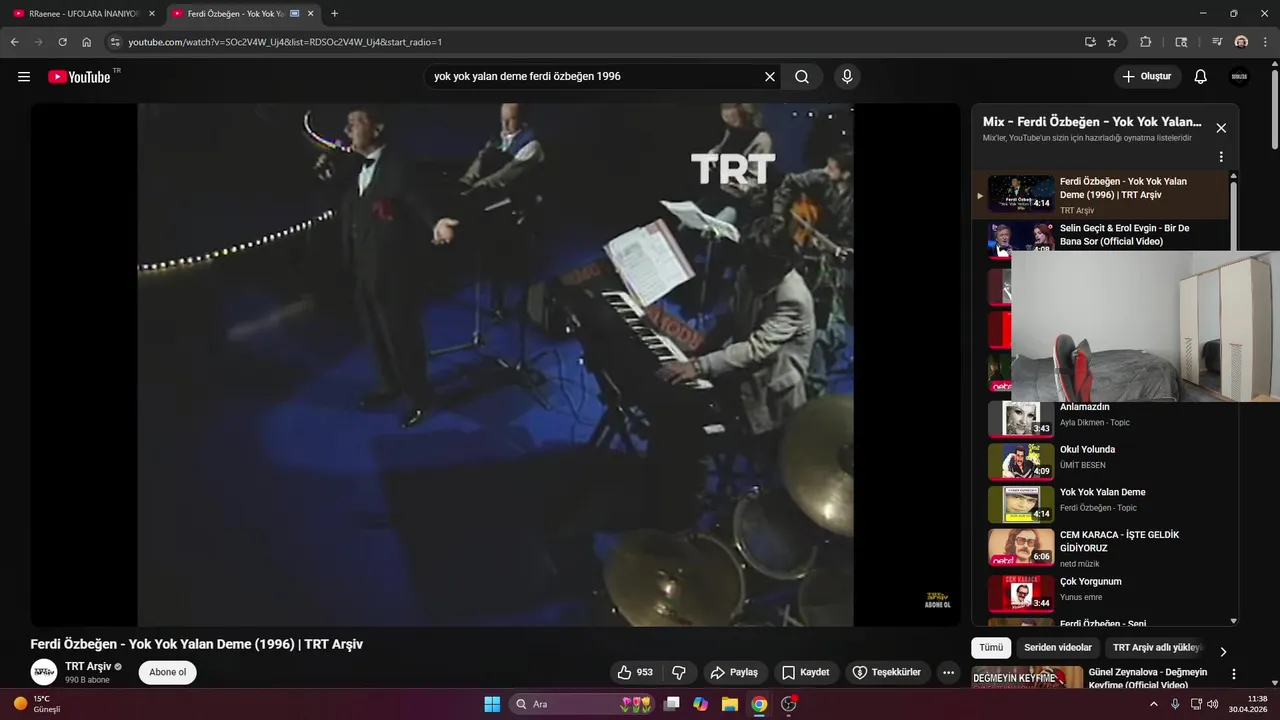Close the RRaenee browser tab
Screen dimensions: 1280x720
pos(152,14)
